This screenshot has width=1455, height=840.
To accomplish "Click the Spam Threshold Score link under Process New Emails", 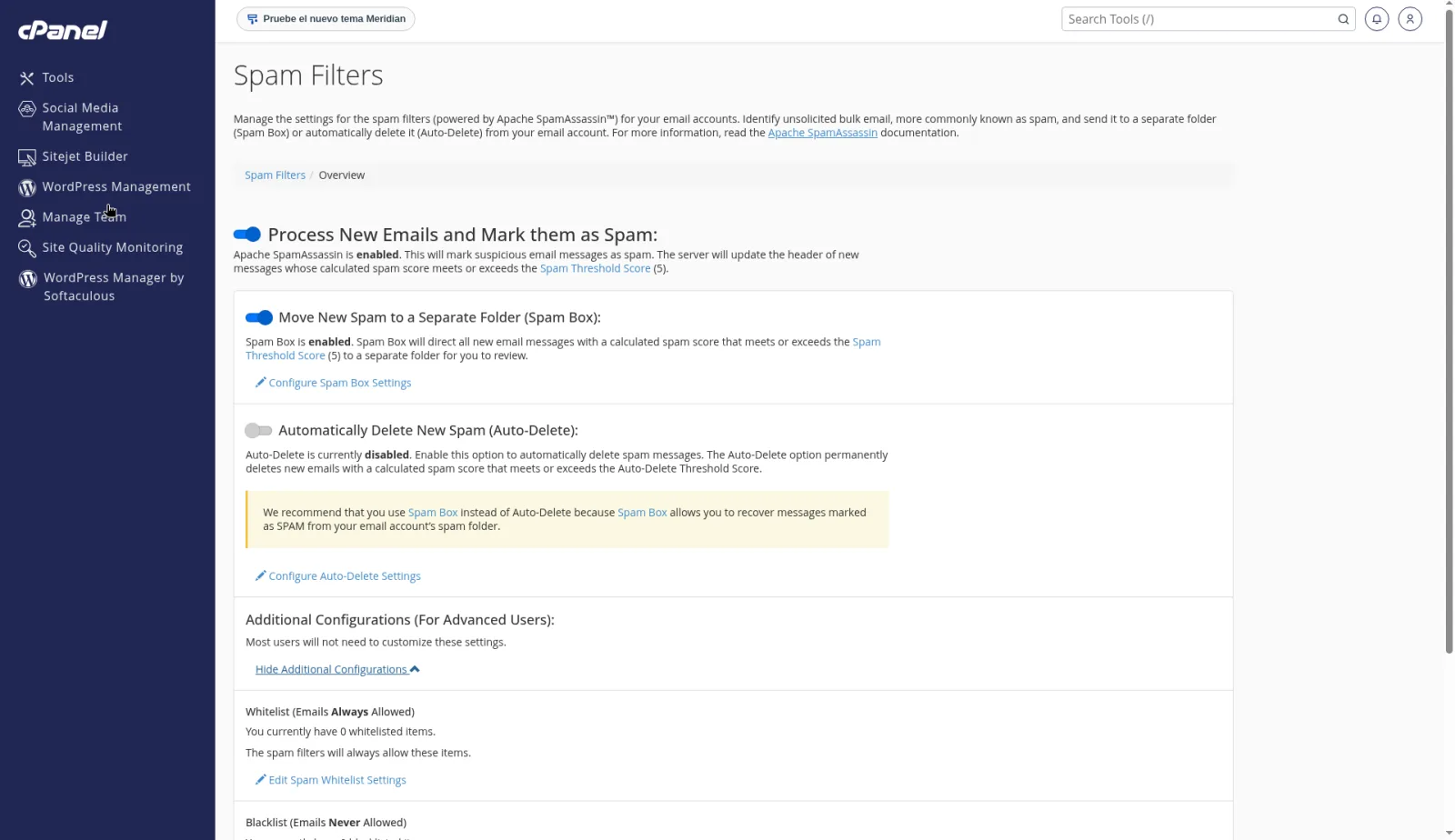I will click(595, 269).
